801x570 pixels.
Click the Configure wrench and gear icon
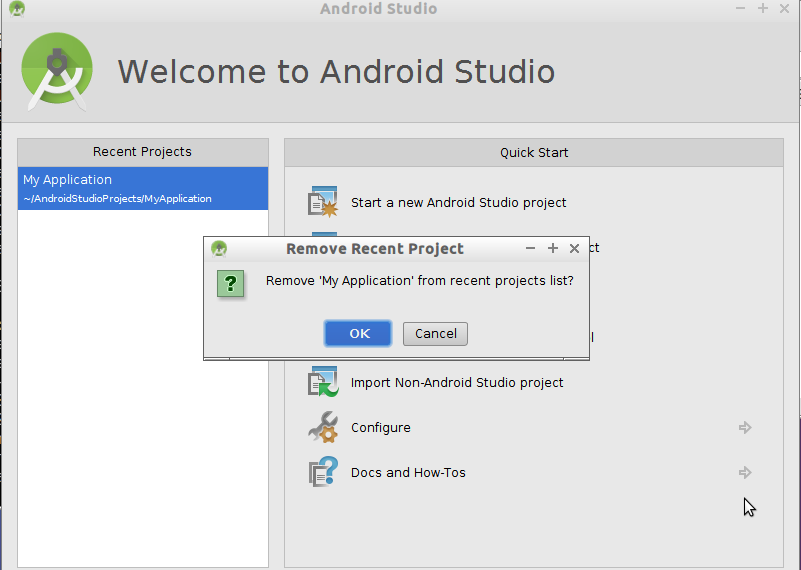323,427
